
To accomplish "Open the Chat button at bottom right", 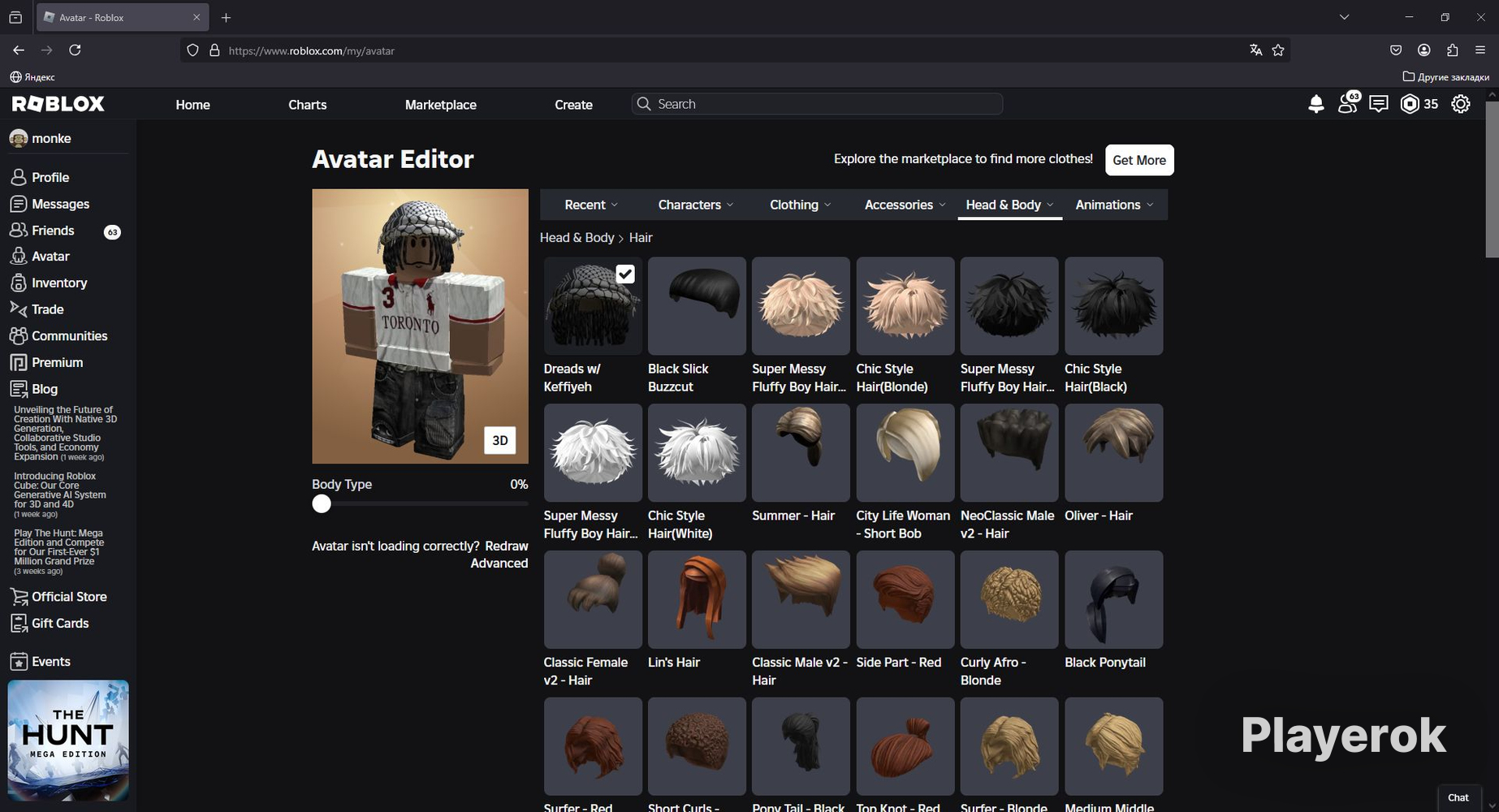I will click(1458, 797).
